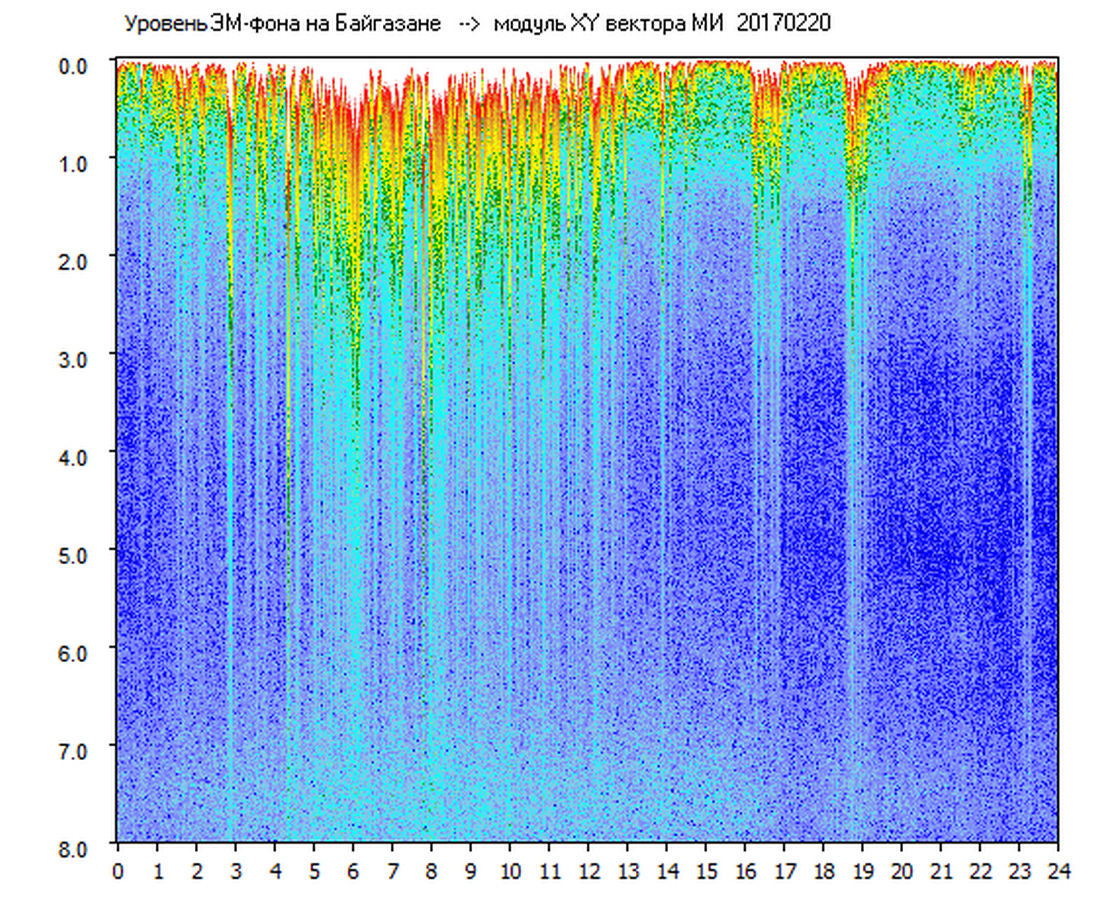Select the y-axis label 1.0
1096x900 pixels.
(75, 162)
